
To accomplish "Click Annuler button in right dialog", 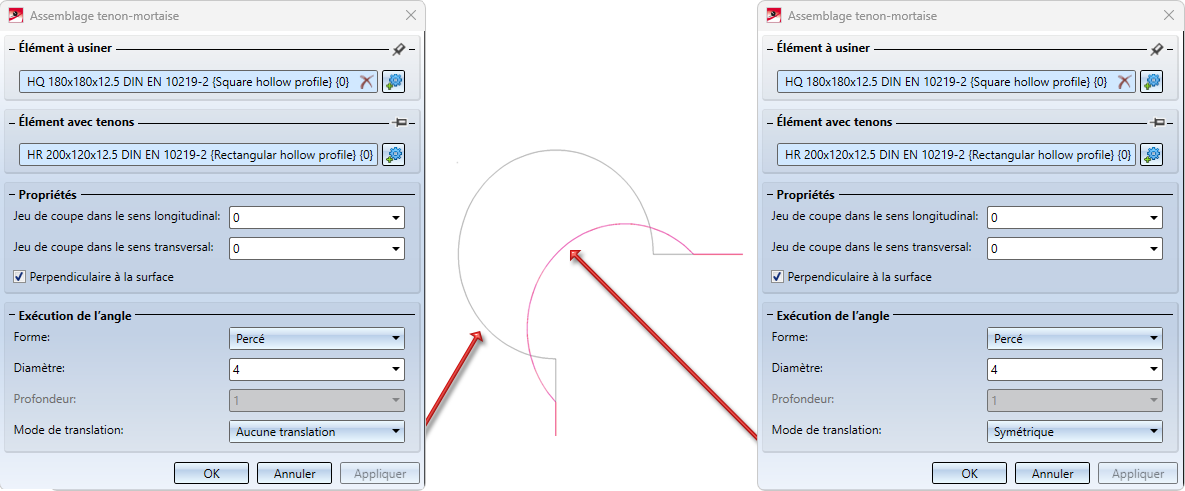I will click(1052, 474).
